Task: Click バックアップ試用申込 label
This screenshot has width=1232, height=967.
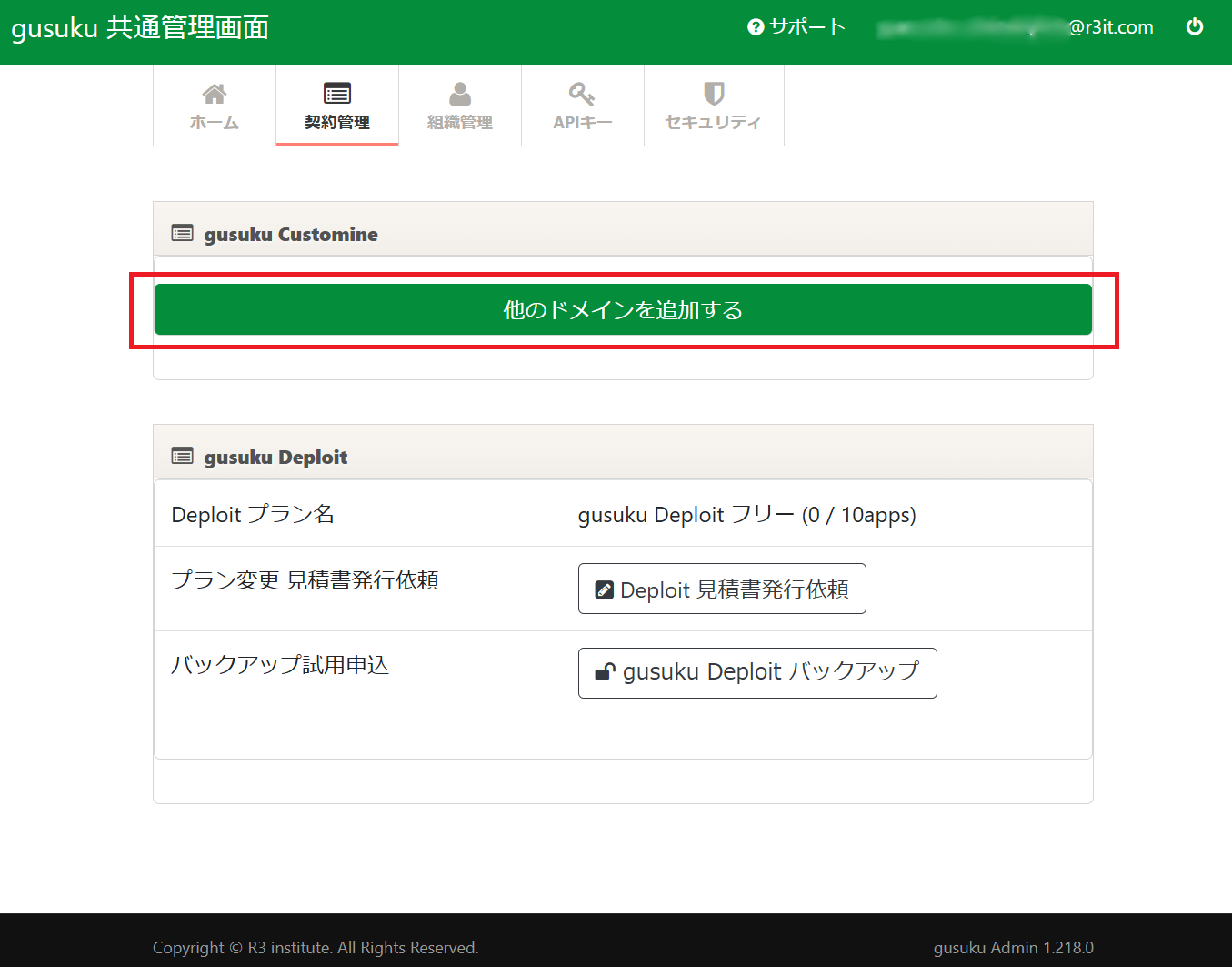Action: click(280, 665)
